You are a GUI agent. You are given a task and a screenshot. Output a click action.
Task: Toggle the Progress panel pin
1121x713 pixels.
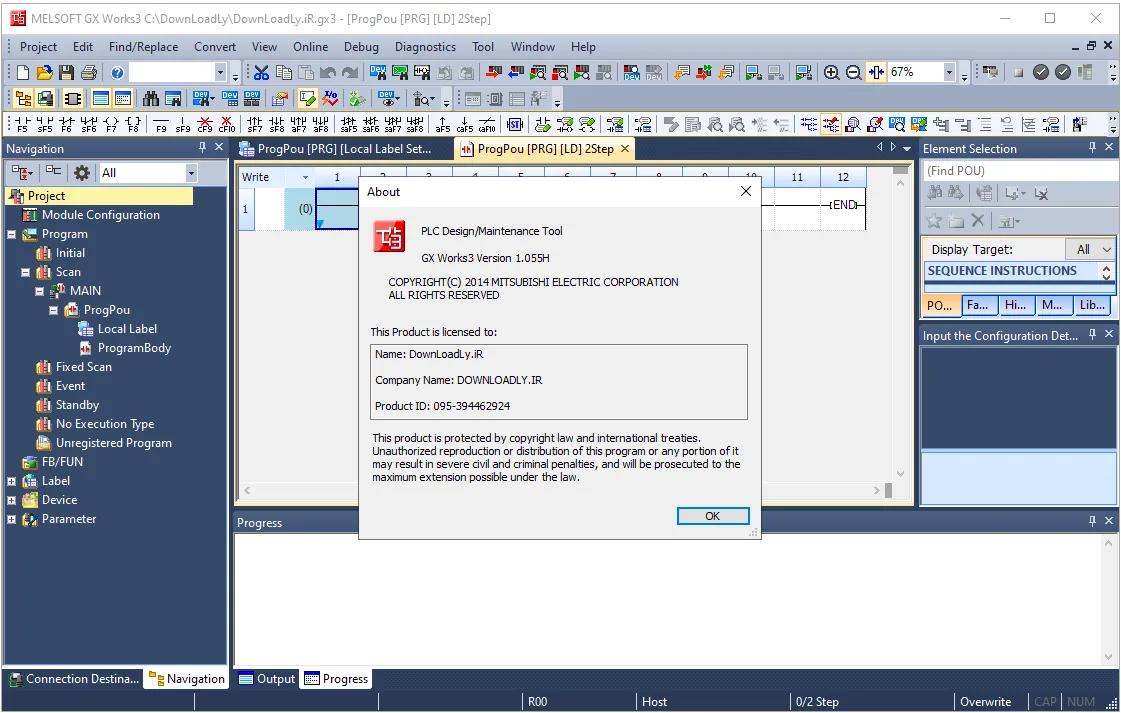1092,521
